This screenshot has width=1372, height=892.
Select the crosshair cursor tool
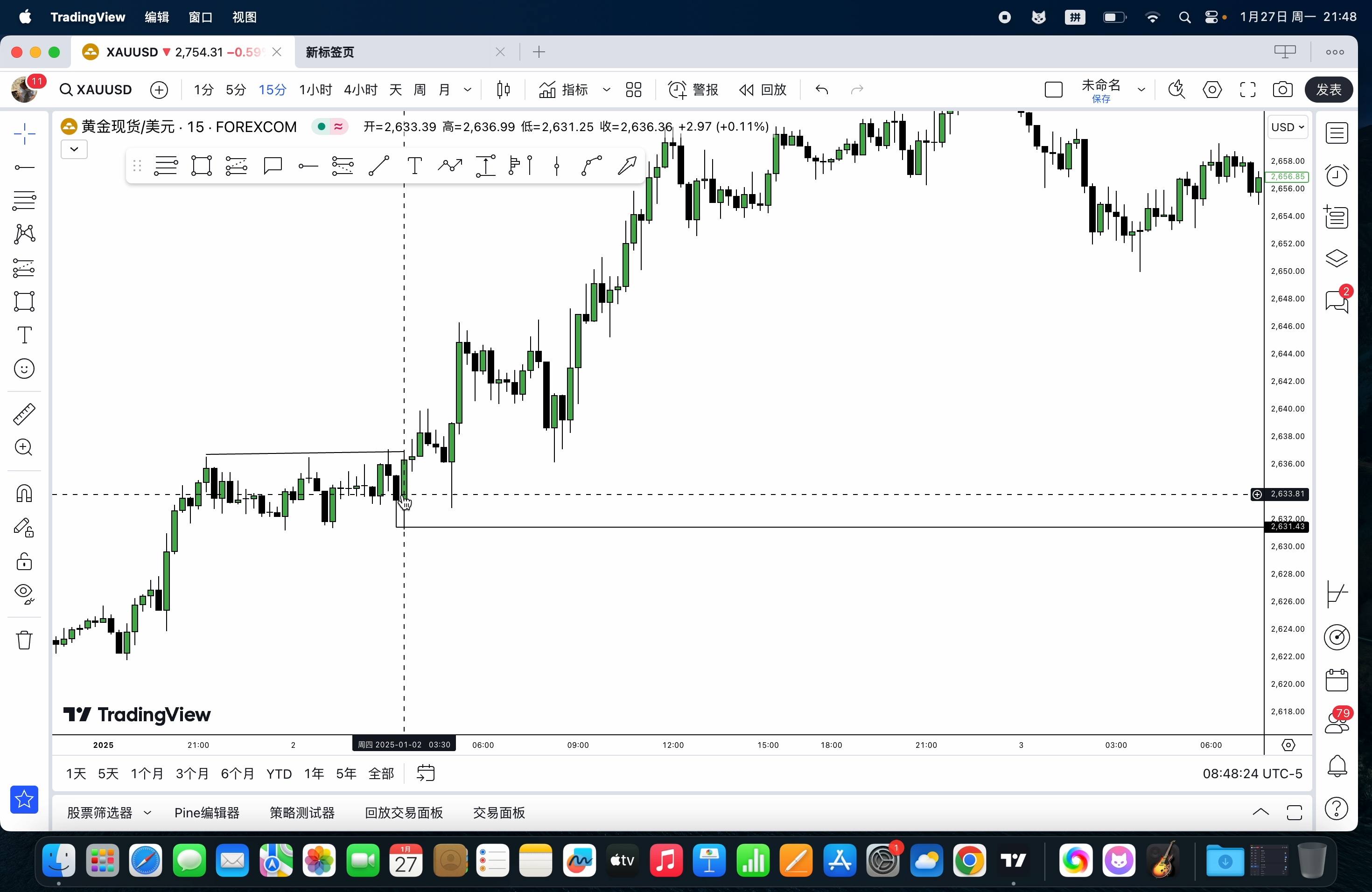click(24, 134)
